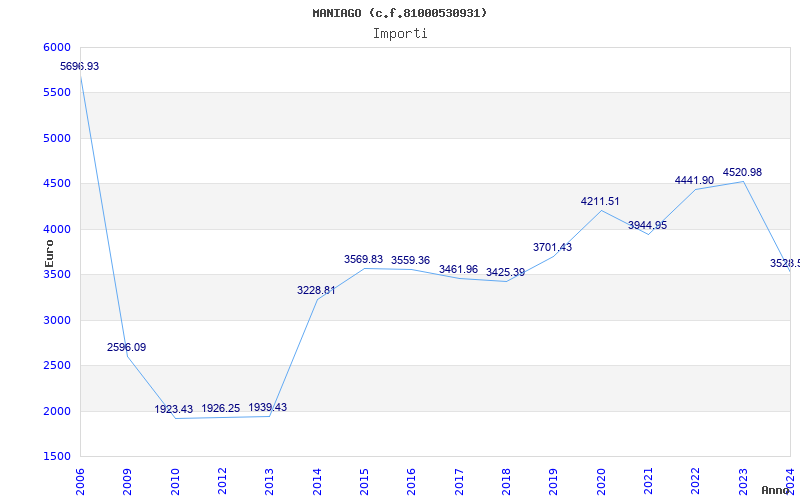Click y-axis tick 6000
Image resolution: width=800 pixels, height=500 pixels.
point(57,47)
